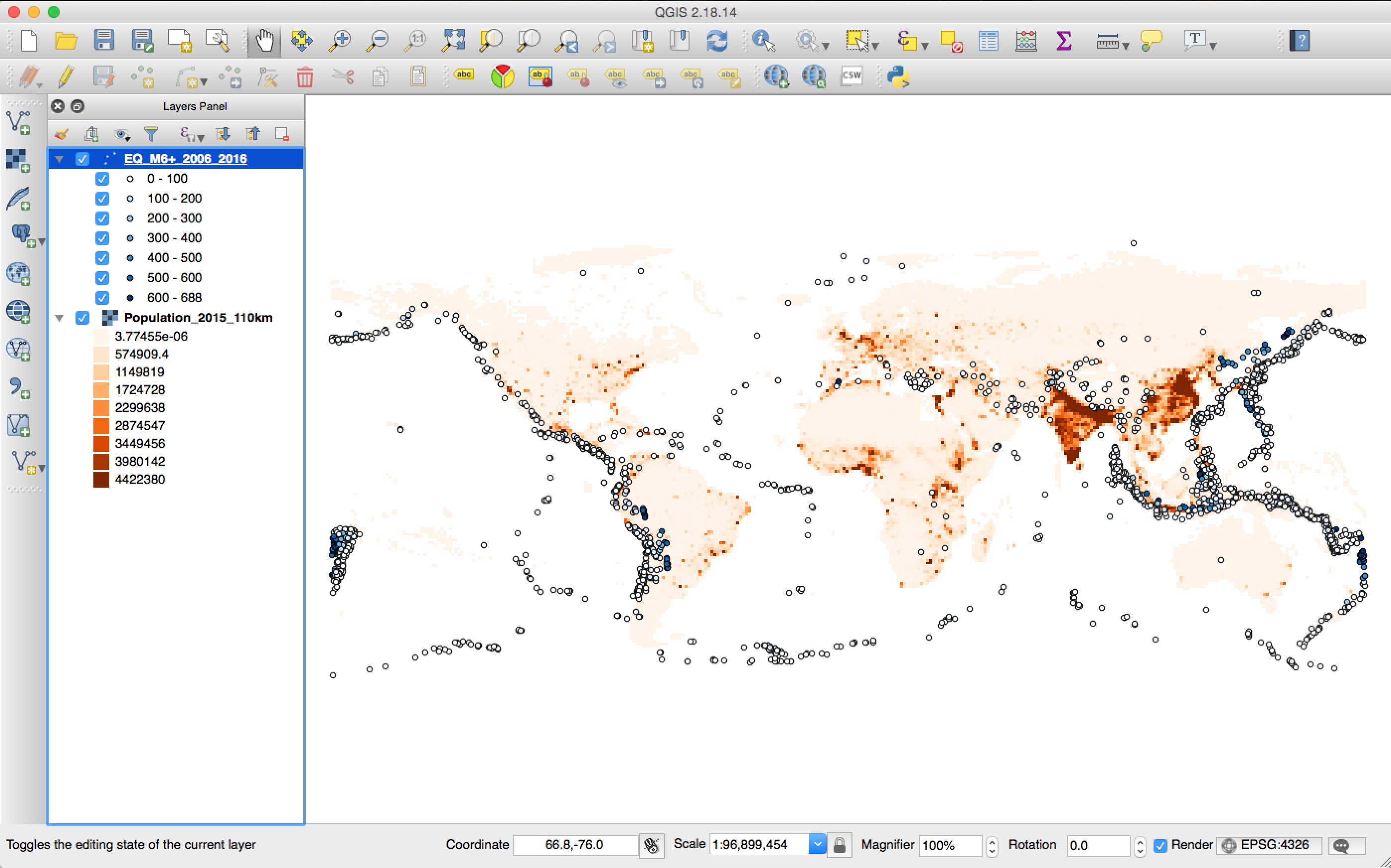Click the 4422380 dark brown color swatch

(101, 479)
